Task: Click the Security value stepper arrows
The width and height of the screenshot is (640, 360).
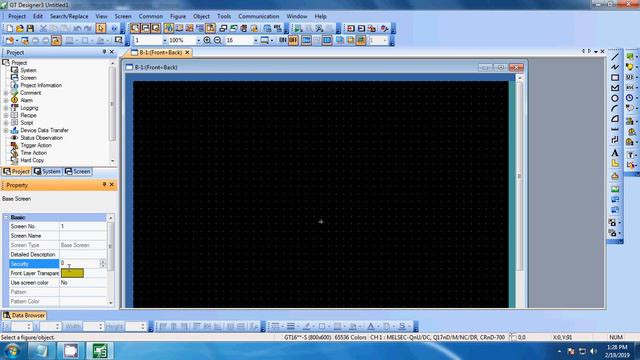Action: point(103,264)
